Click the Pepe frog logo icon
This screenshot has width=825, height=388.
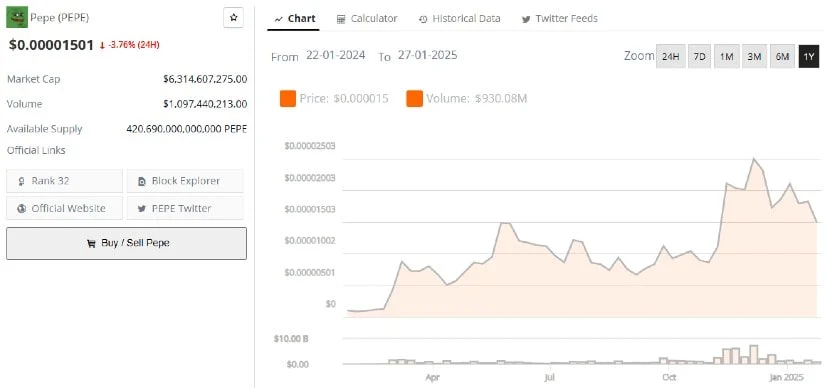pyautogui.click(x=17, y=17)
